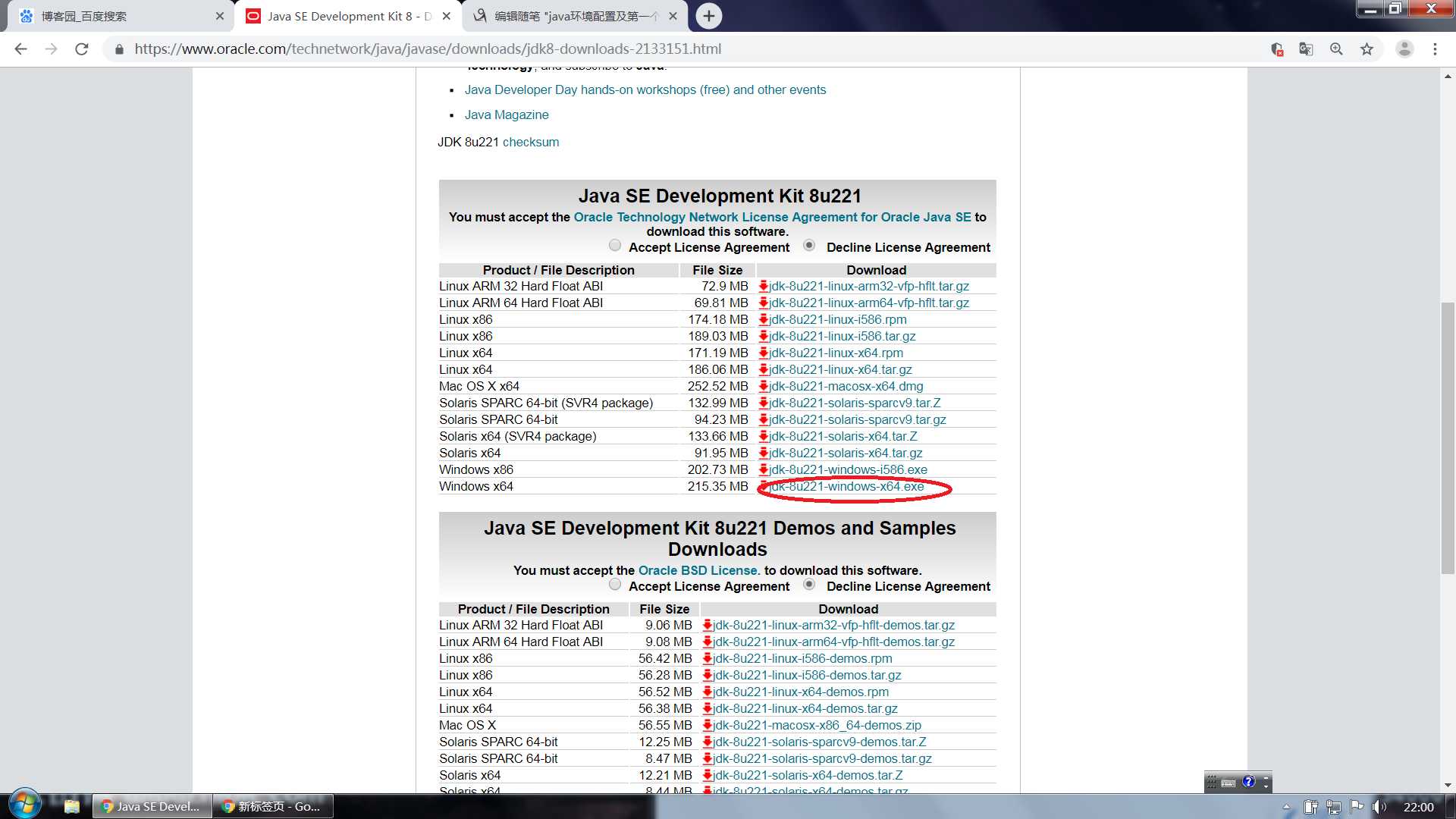Download jdk-8u221-linux-arm32-vfp-hflt-demos.tar.gz
This screenshot has height=819, width=1456.
pos(833,625)
